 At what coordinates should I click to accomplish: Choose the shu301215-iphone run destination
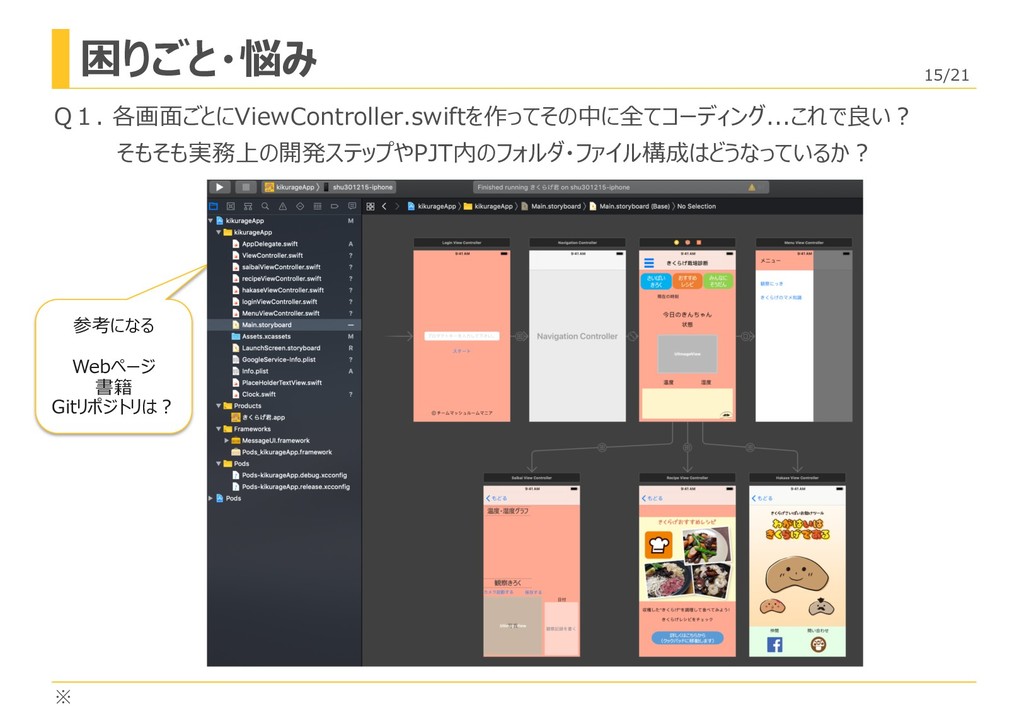(359, 187)
